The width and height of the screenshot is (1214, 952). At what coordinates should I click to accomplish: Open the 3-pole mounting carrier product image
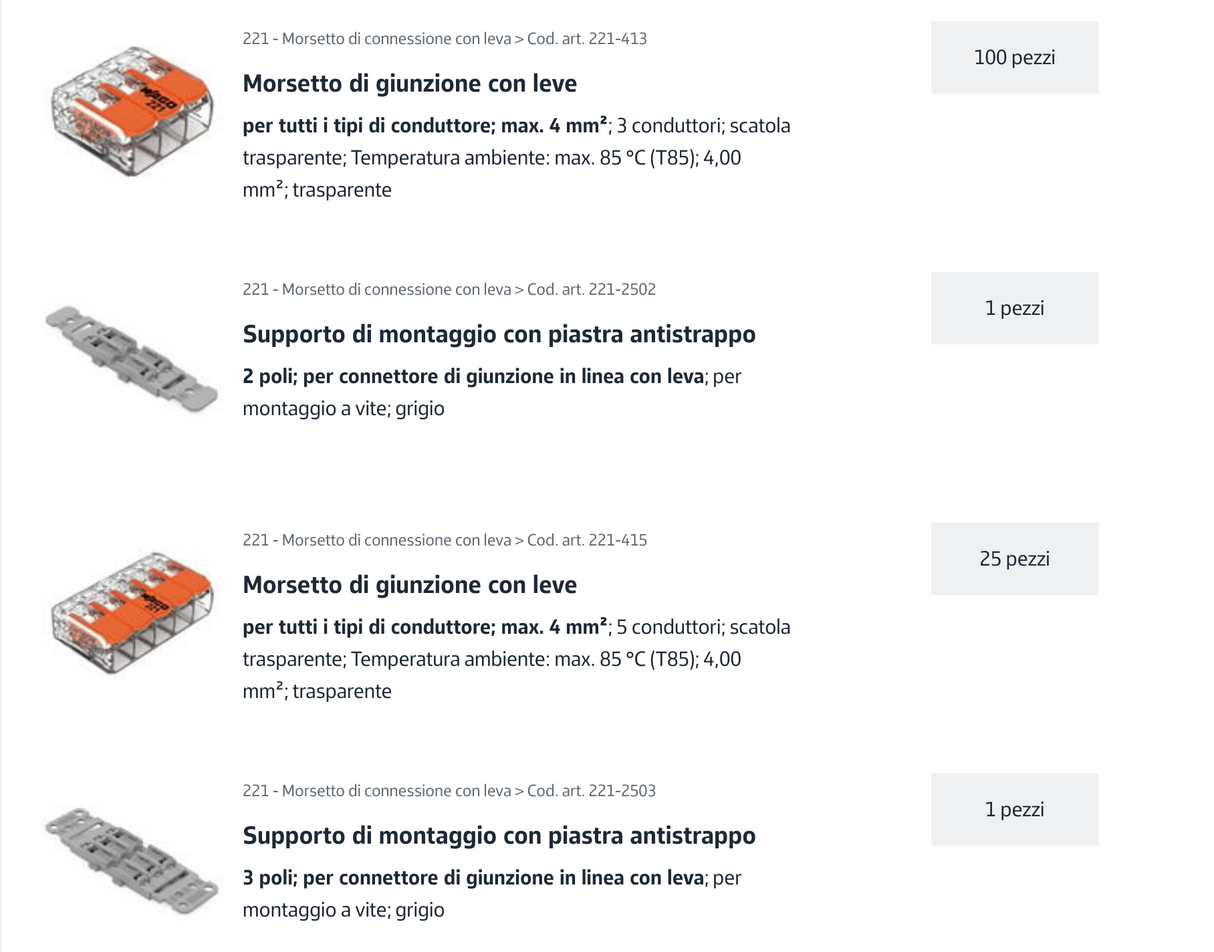(x=132, y=860)
